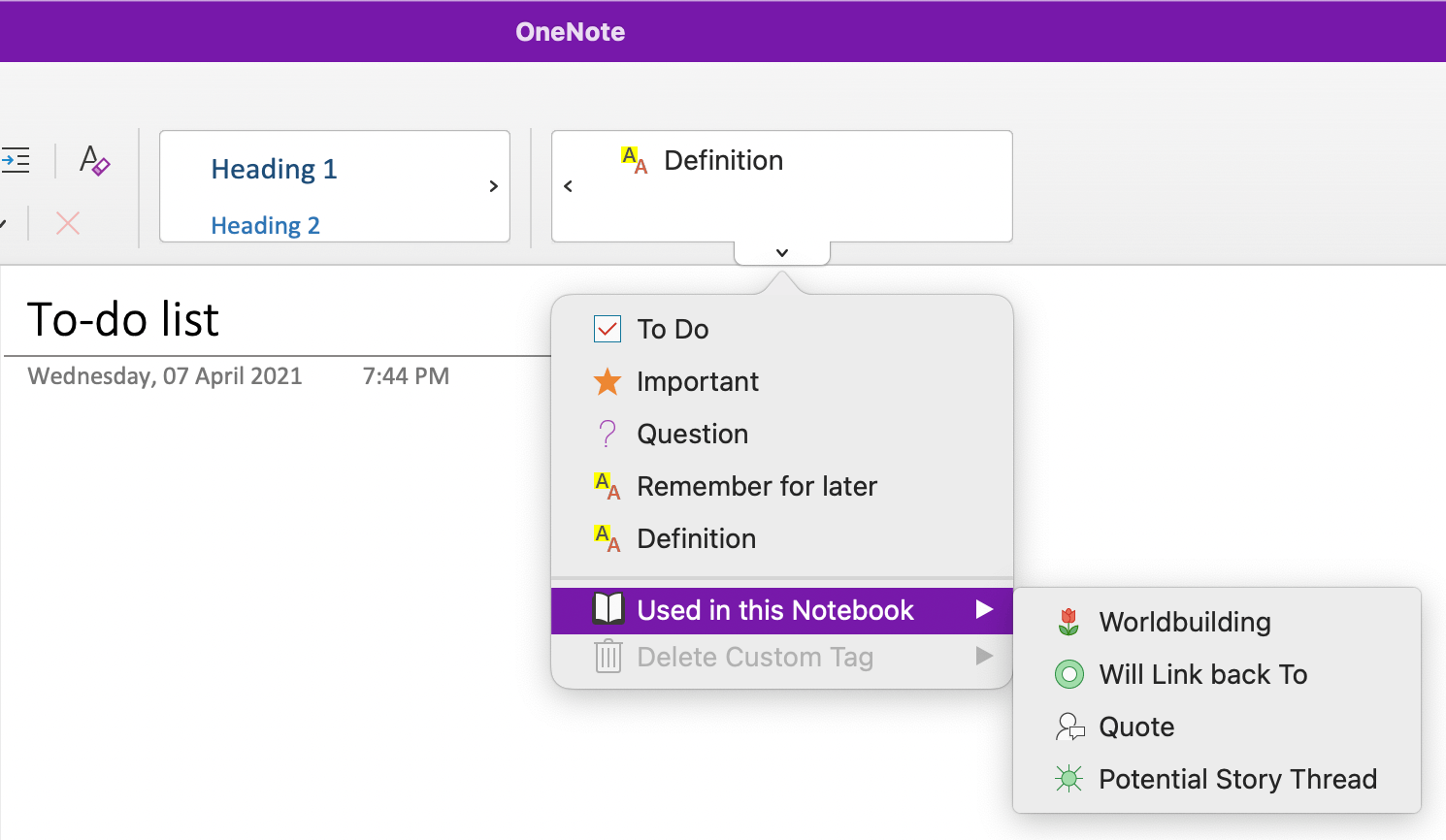Viewport: 1446px width, 840px height.
Task: Click the green sun burst icon
Action: [1068, 779]
